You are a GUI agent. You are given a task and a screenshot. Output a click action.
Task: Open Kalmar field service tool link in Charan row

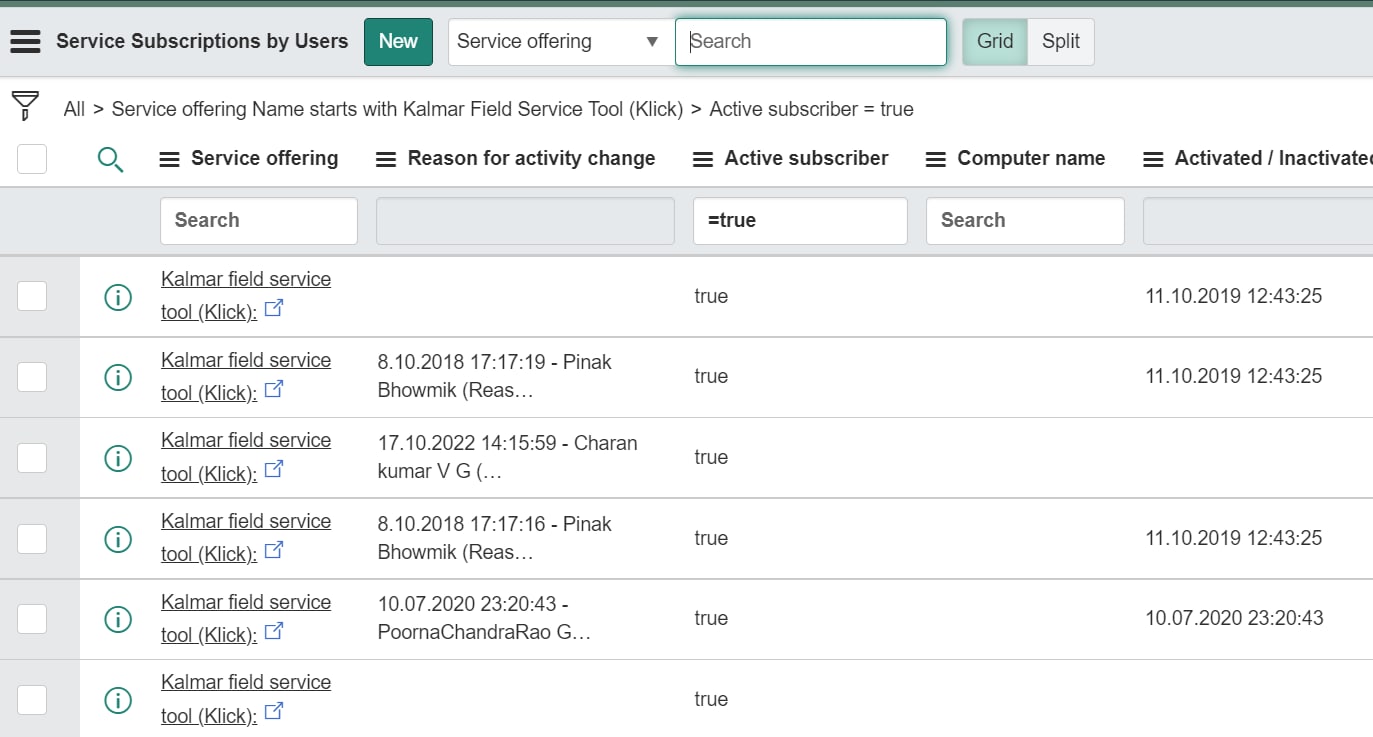point(246,457)
